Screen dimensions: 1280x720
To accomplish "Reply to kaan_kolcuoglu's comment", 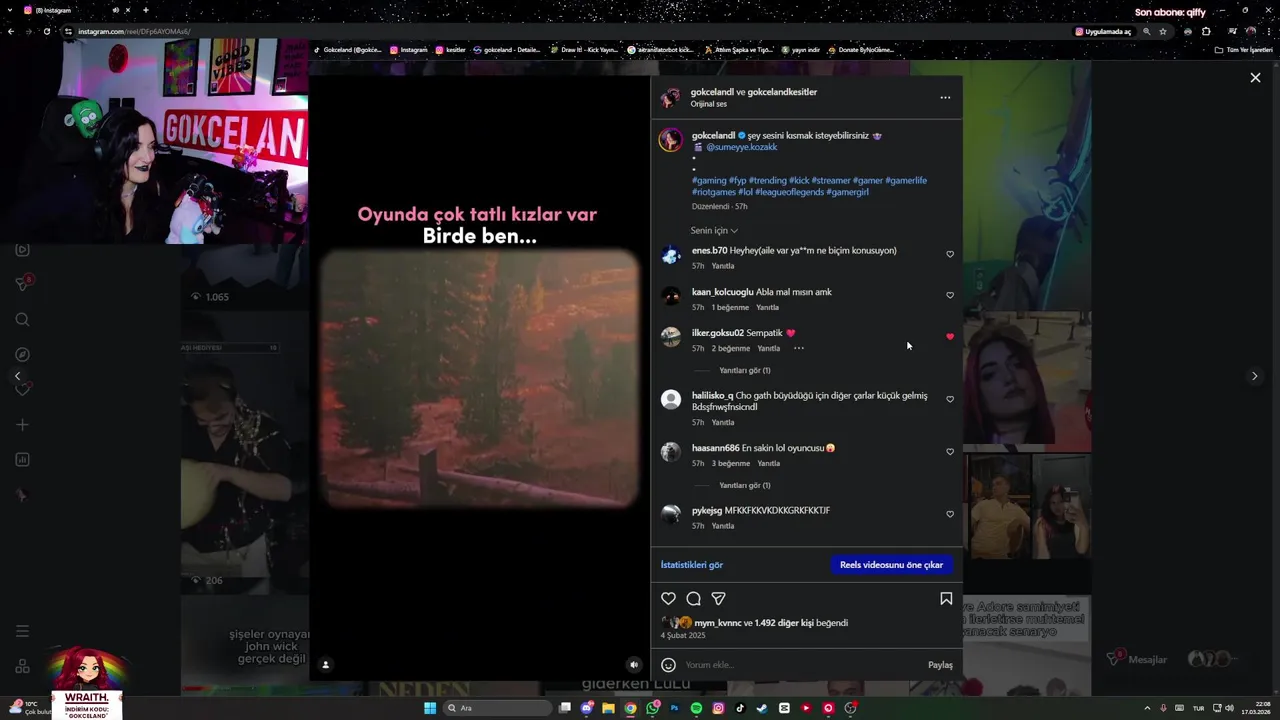I will [x=767, y=307].
